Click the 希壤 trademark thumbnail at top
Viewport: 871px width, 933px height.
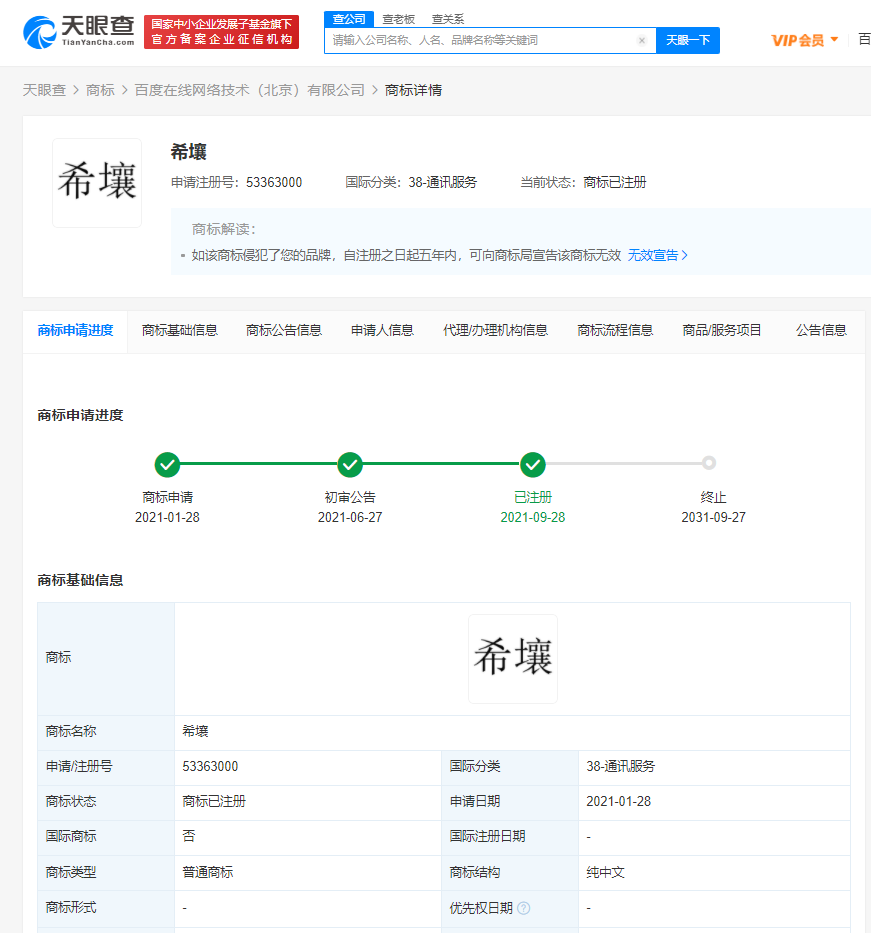97,183
